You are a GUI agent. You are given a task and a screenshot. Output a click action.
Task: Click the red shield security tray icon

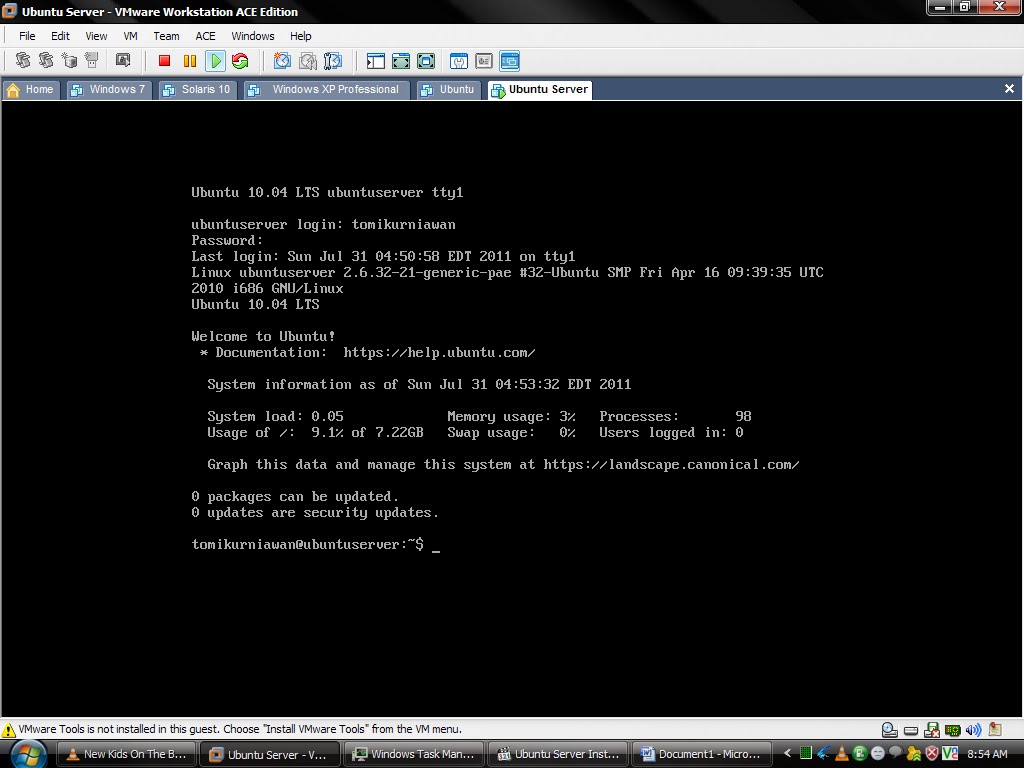[x=932, y=754]
